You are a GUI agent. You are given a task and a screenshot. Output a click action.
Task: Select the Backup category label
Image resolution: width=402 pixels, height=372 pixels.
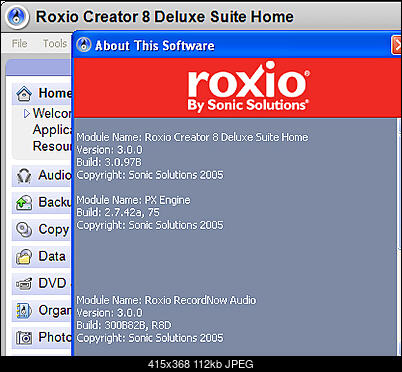(55, 202)
